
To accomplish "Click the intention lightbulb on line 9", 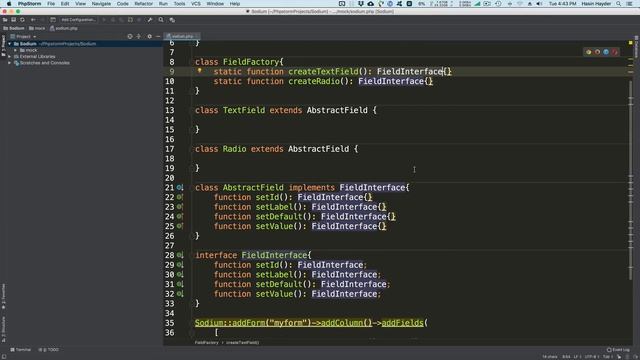I will click(200, 71).
